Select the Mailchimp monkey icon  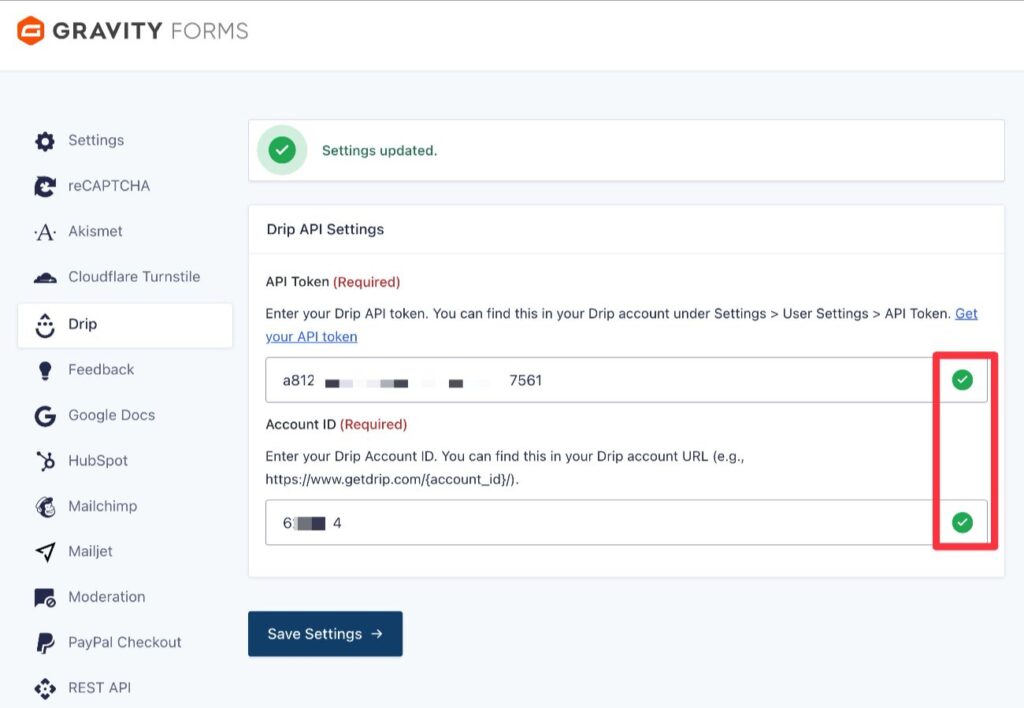point(45,507)
